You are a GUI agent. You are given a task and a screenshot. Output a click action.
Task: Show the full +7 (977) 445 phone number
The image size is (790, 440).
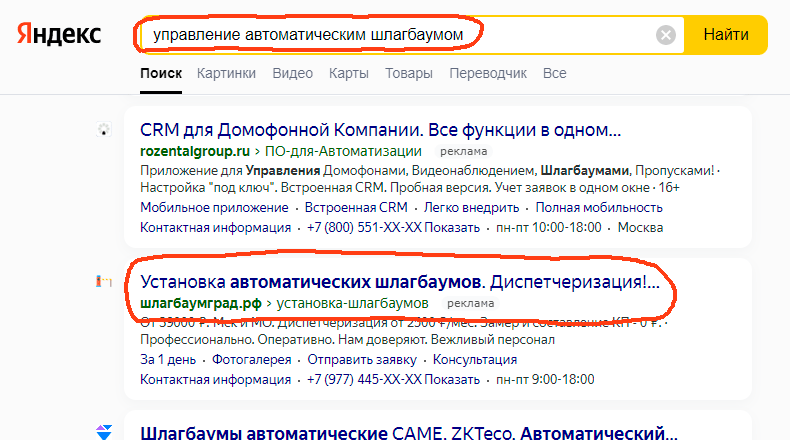pos(393,380)
